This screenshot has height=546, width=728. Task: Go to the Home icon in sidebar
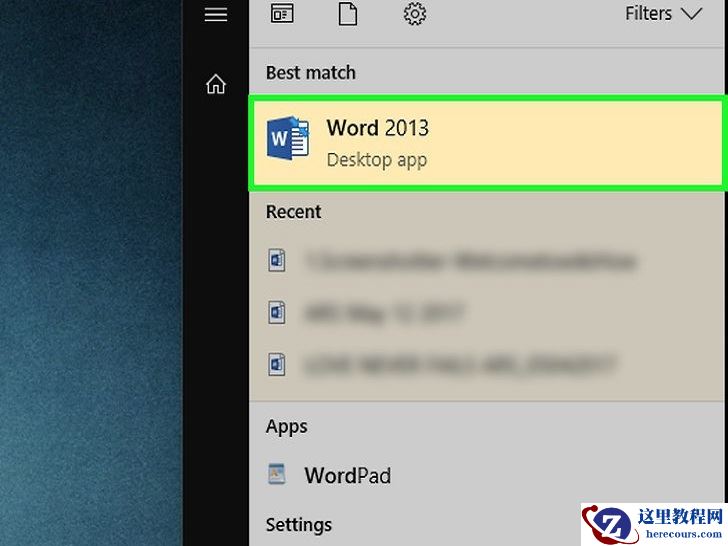[216, 84]
